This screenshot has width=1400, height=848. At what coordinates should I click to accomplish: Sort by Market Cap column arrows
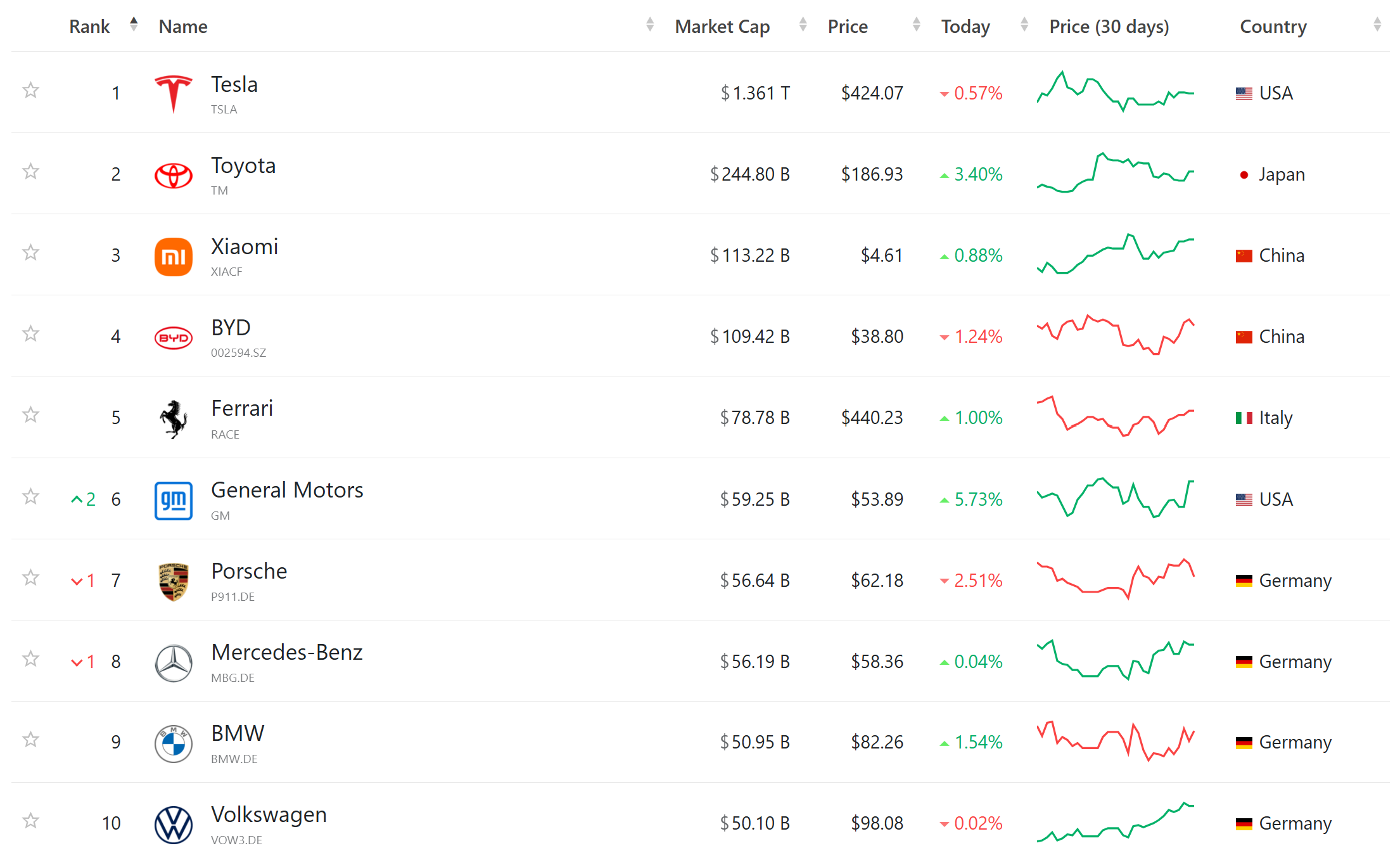coord(803,25)
